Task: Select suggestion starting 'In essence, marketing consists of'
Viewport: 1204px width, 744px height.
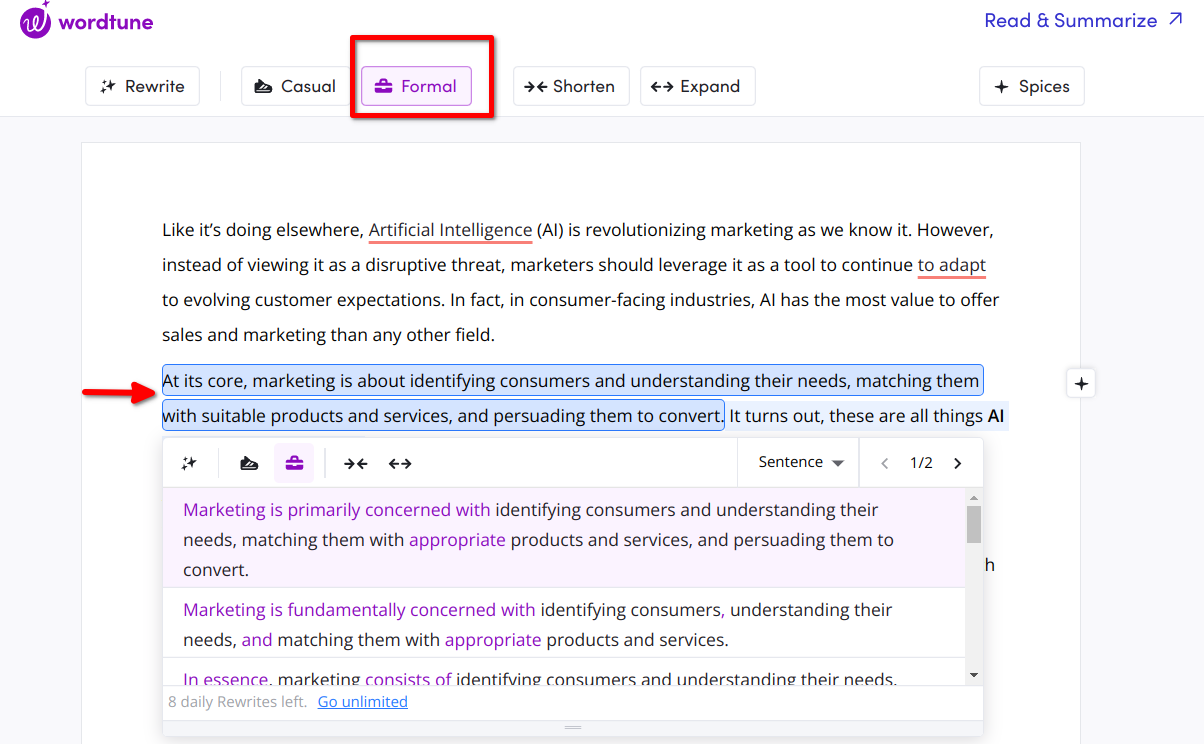Action: coord(564,672)
